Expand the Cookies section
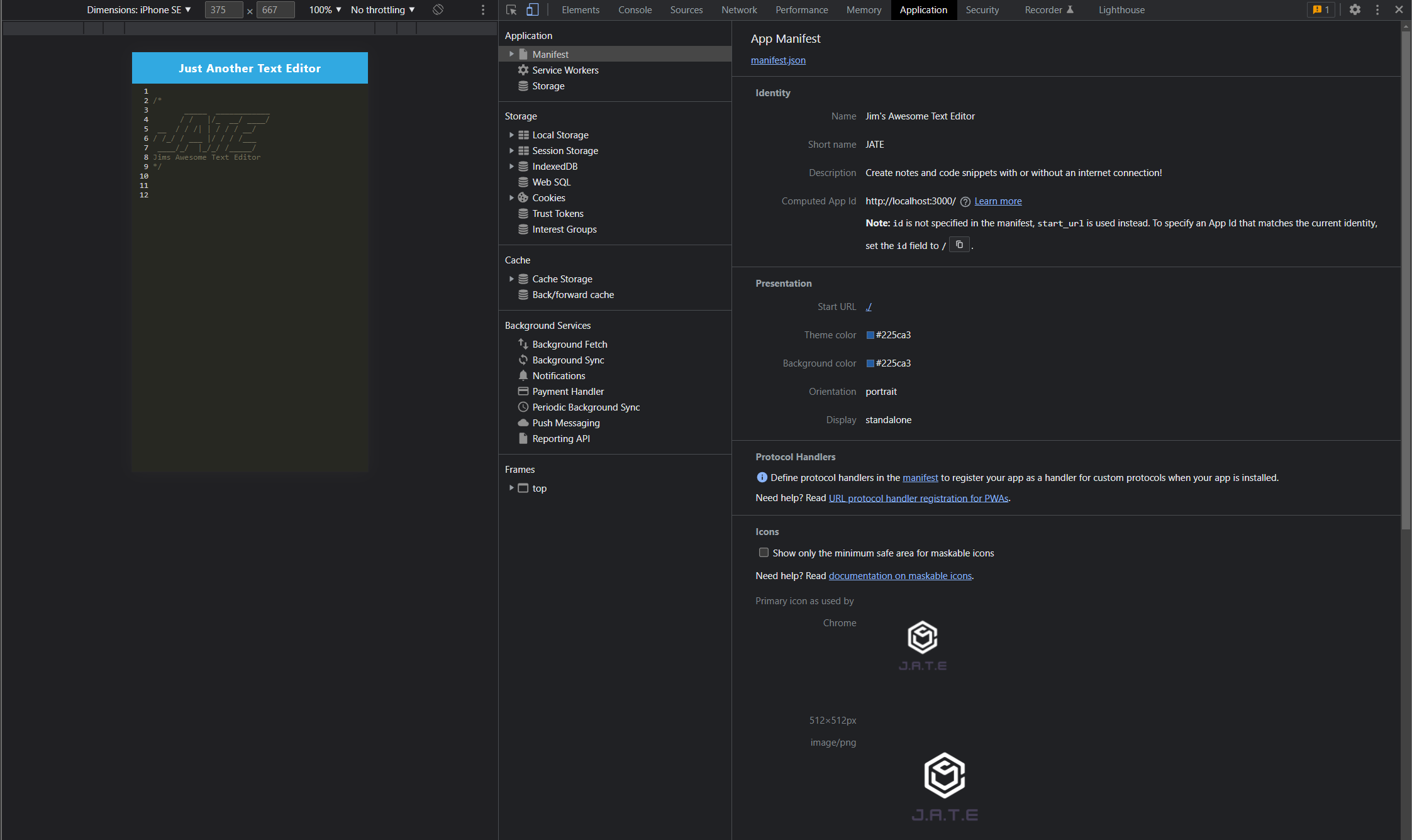 pyautogui.click(x=511, y=197)
